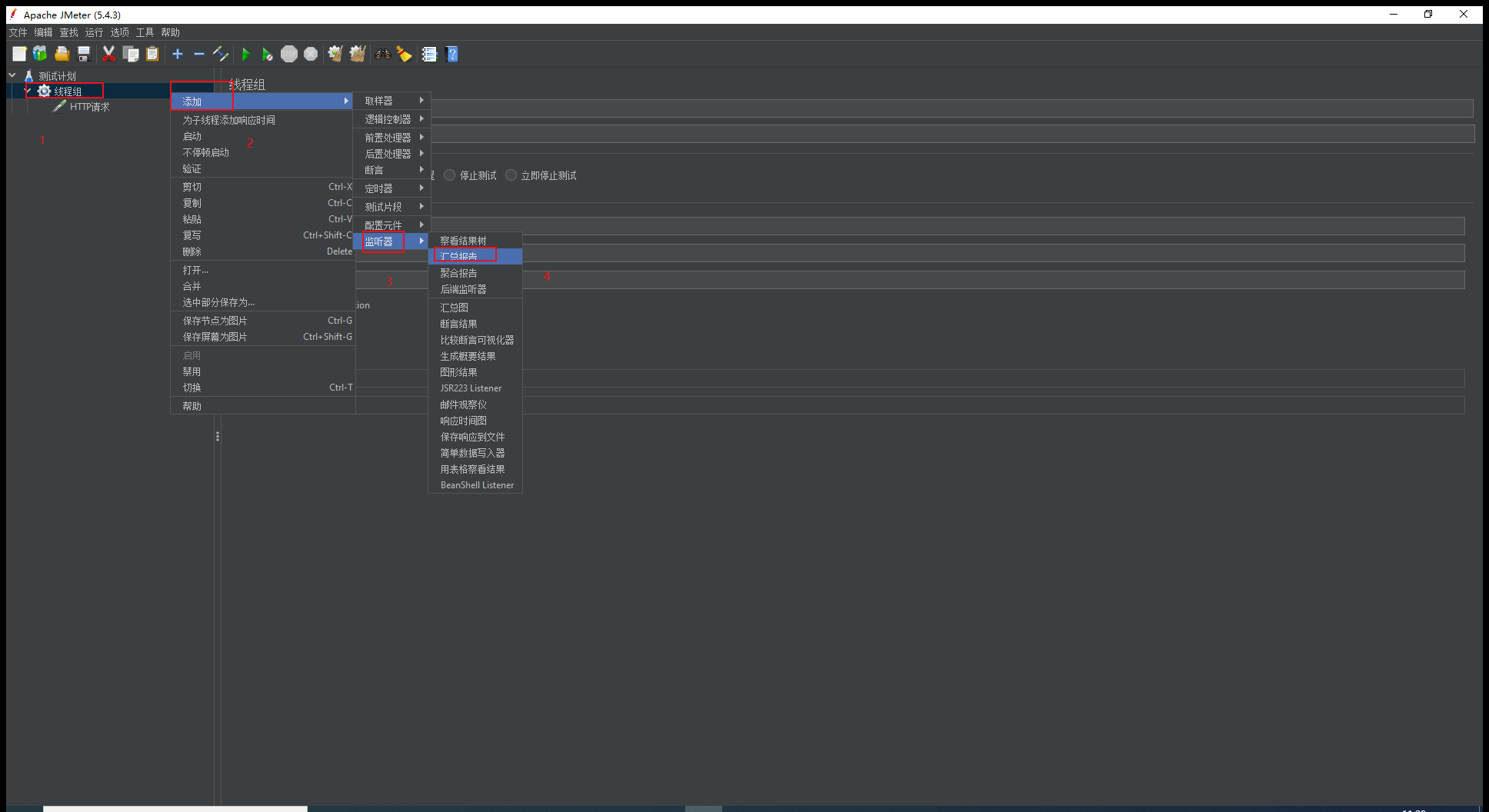
Task: Select HTTP请求 in the tree
Action: tap(89, 107)
